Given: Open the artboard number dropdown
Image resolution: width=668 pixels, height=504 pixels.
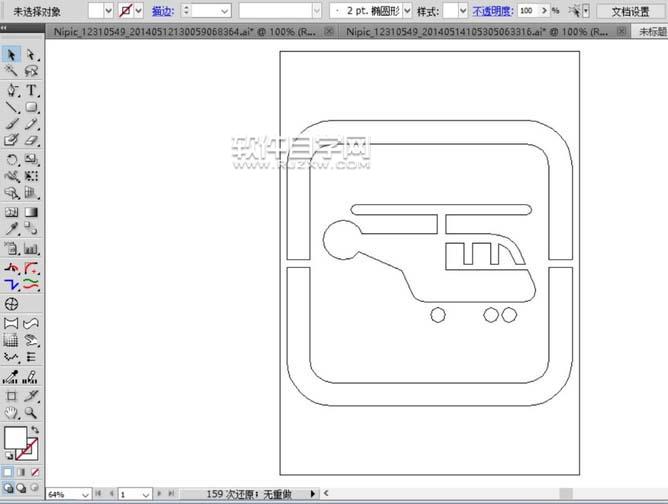Looking at the screenshot, I should 146,494.
